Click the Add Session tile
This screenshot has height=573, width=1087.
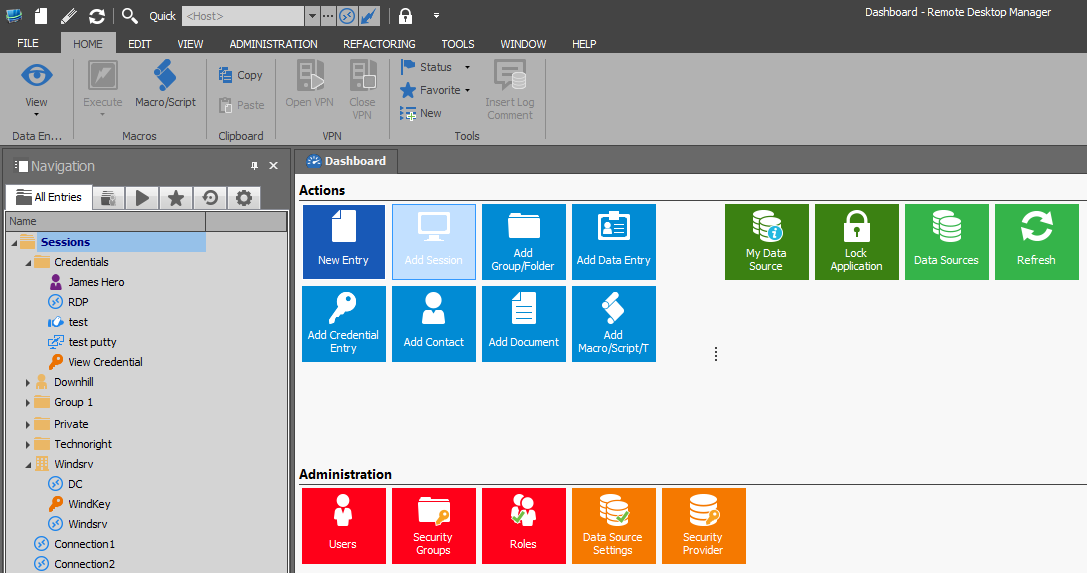pyautogui.click(x=433, y=242)
